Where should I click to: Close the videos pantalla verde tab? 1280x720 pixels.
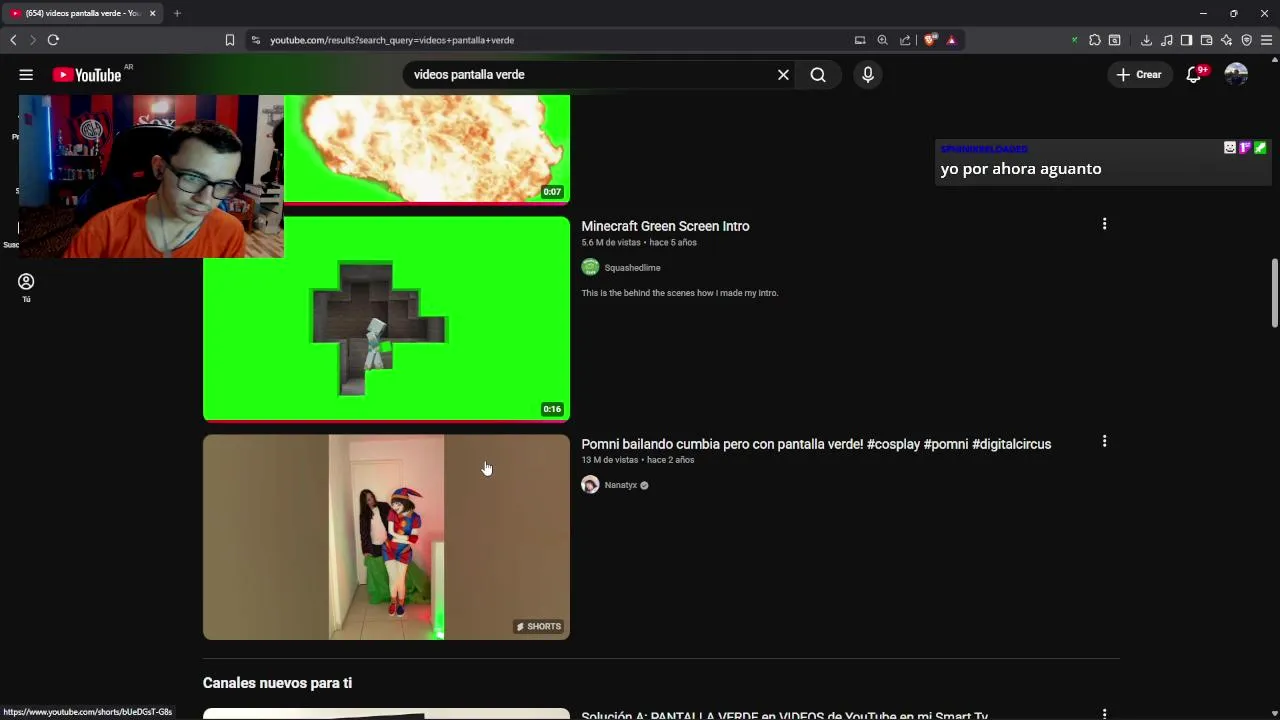152,13
